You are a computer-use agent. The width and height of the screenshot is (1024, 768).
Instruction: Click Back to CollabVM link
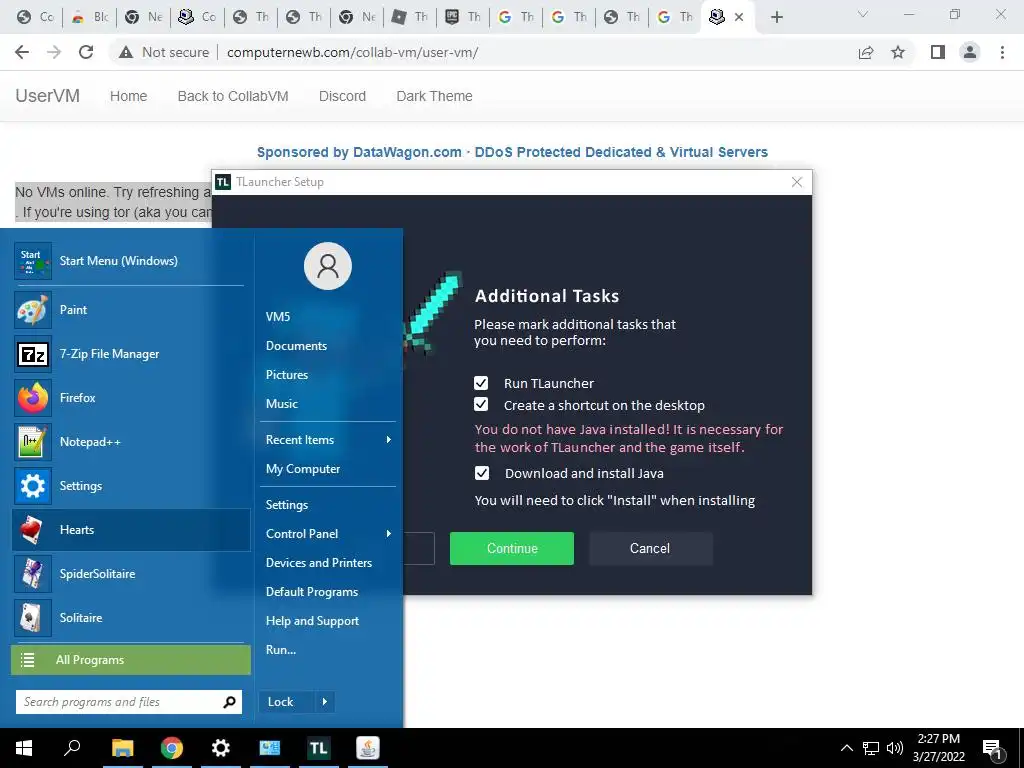pos(233,96)
